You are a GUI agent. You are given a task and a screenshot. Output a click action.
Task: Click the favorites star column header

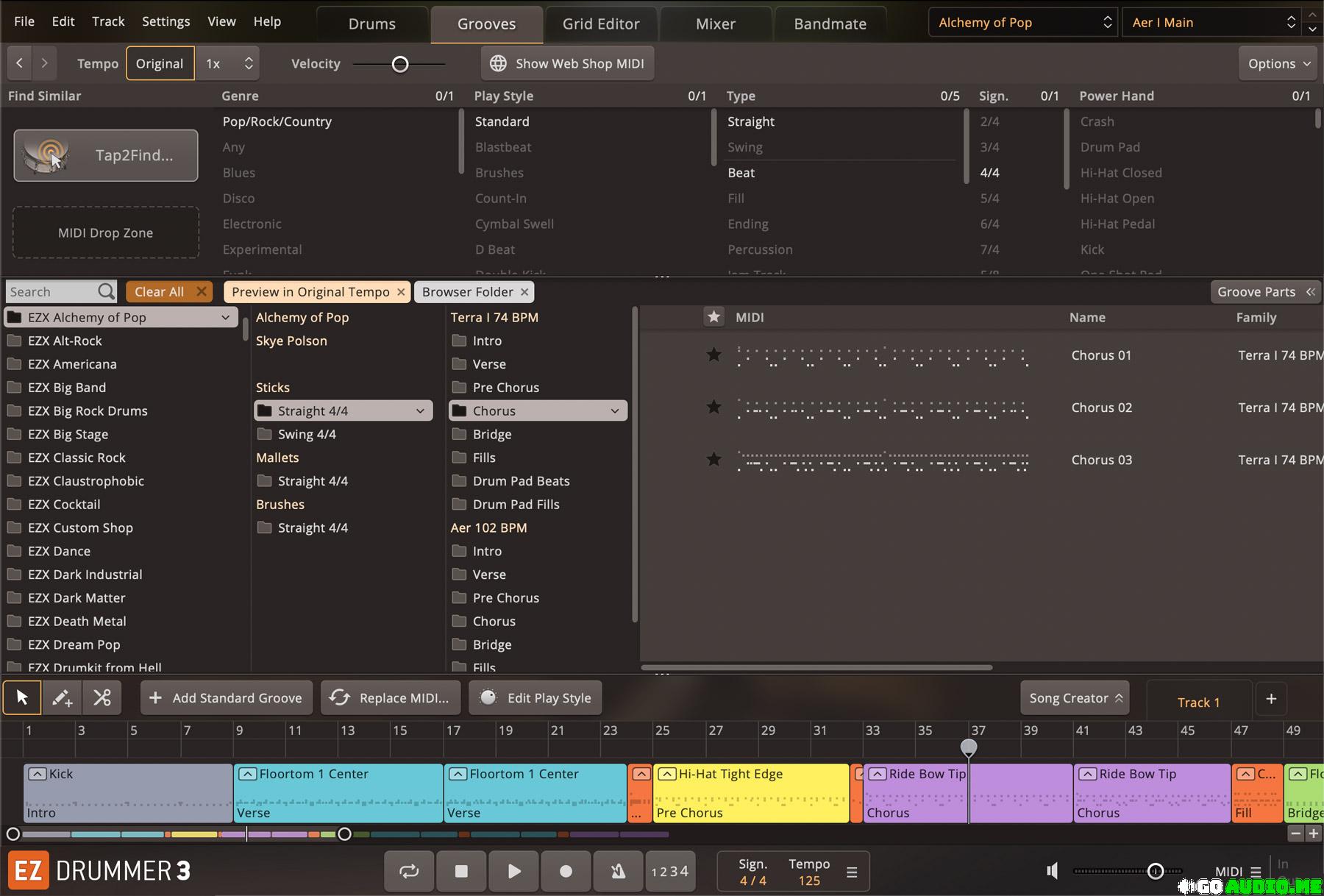click(713, 317)
